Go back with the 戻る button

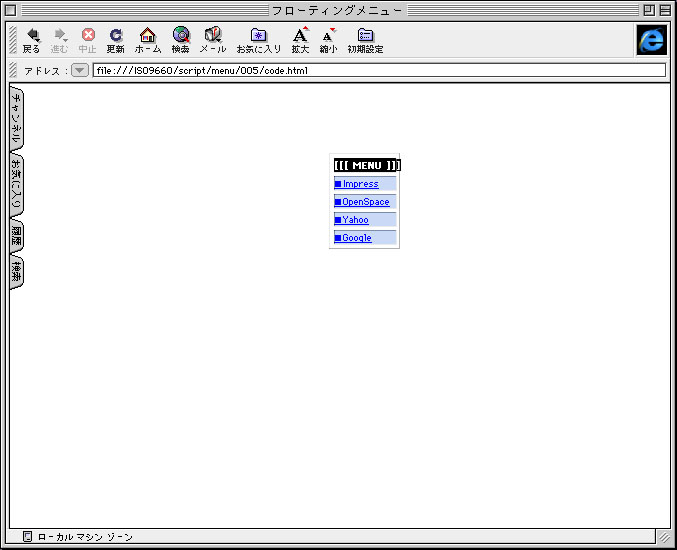tap(32, 41)
